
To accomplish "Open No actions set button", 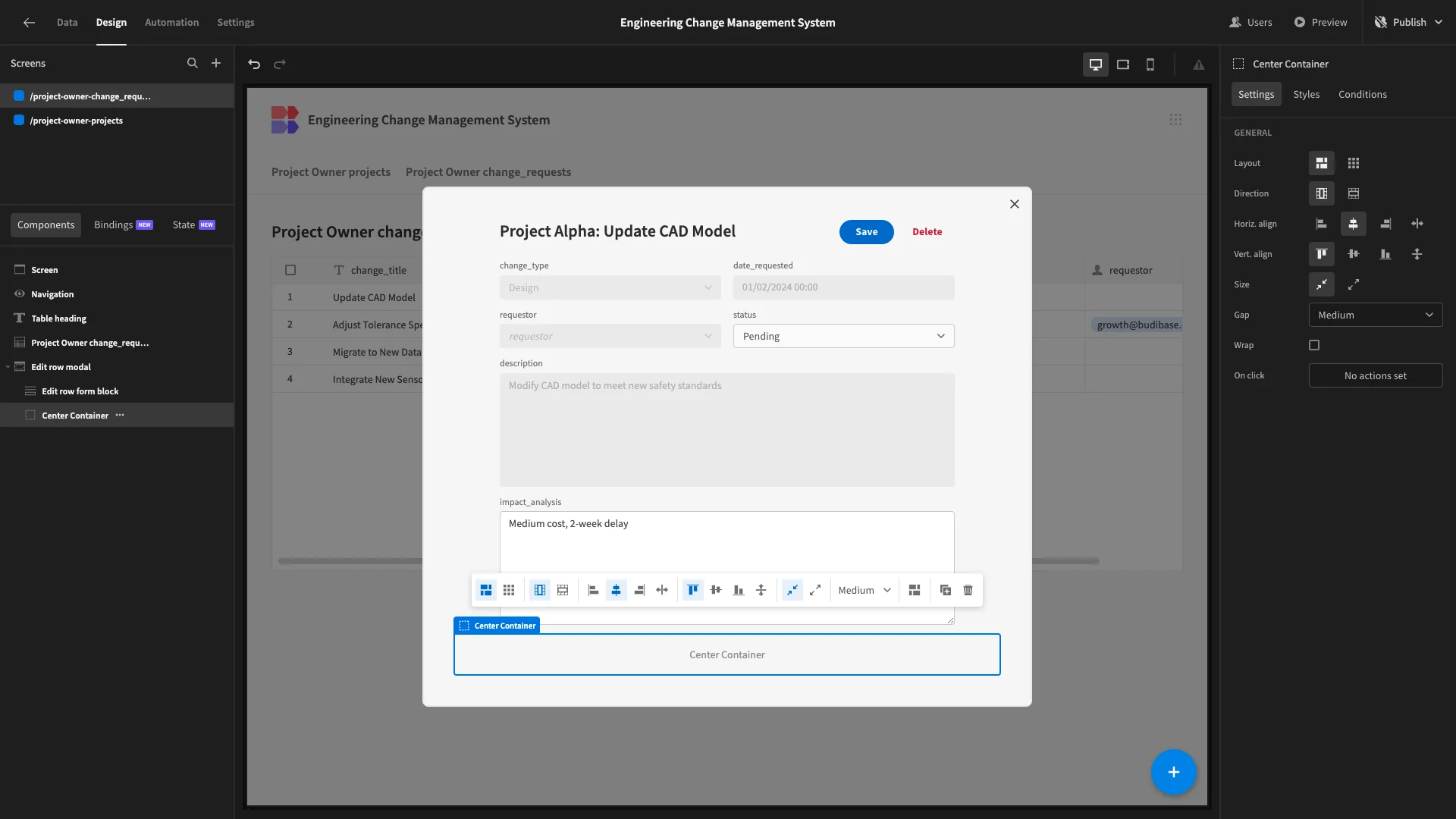I will point(1376,375).
